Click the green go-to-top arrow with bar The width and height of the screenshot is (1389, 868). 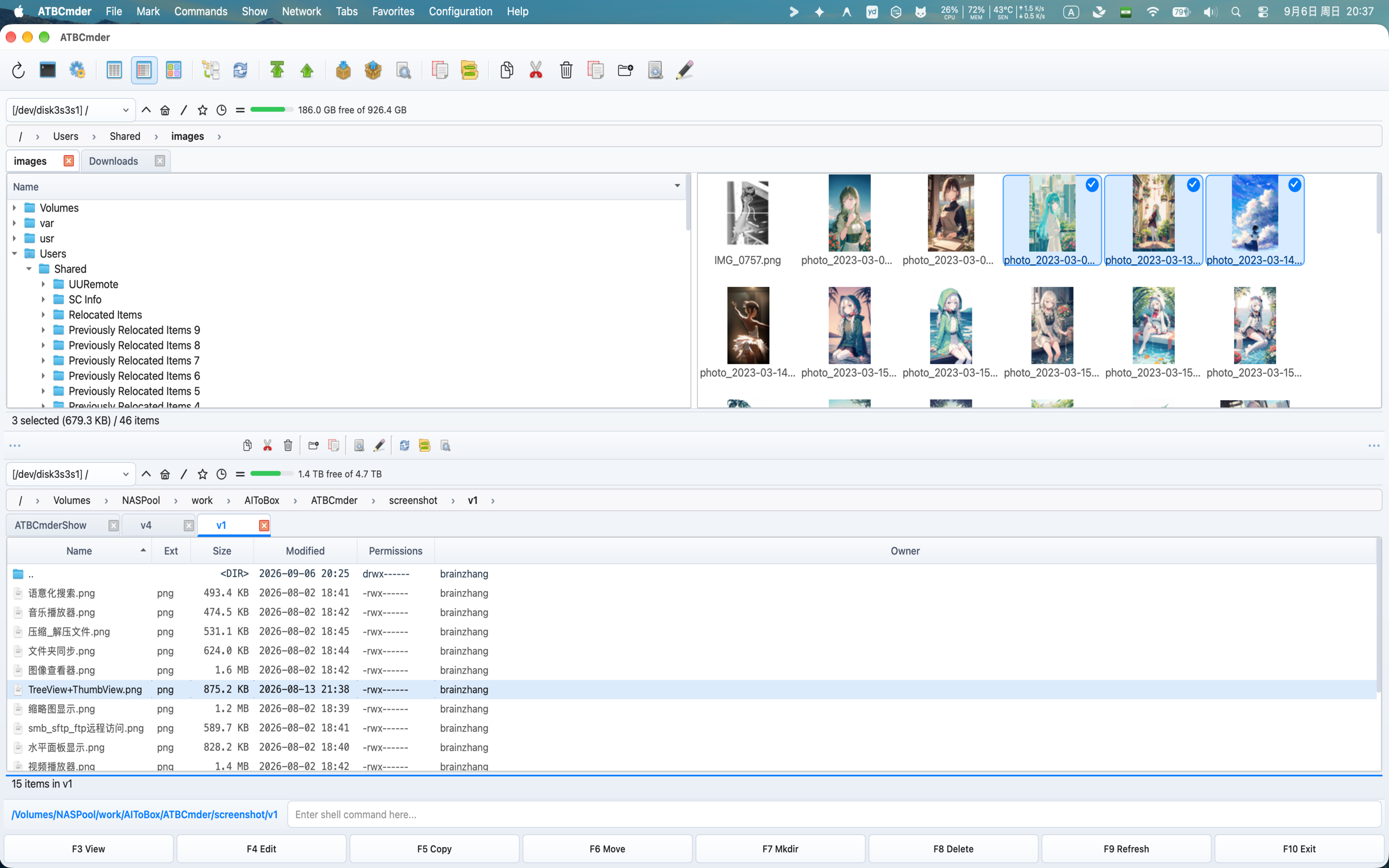(x=277, y=70)
